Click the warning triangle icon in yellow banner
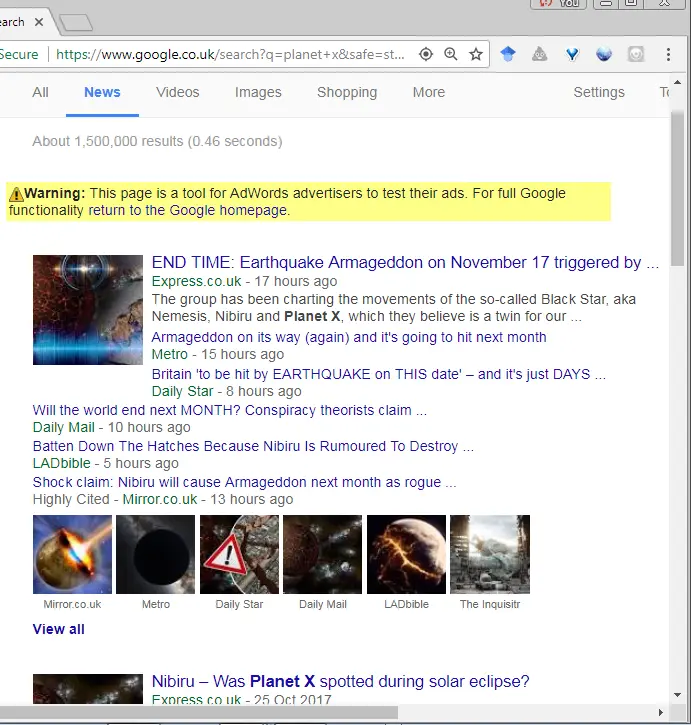This screenshot has width=691, height=725. coord(16,194)
